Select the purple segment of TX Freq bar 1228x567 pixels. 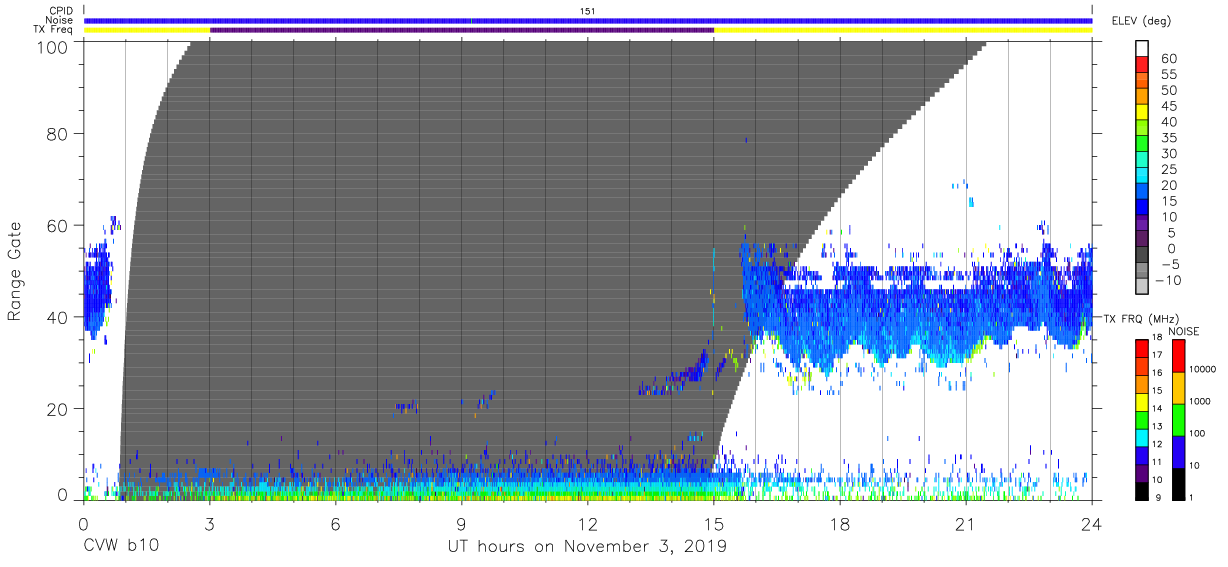pos(462,30)
